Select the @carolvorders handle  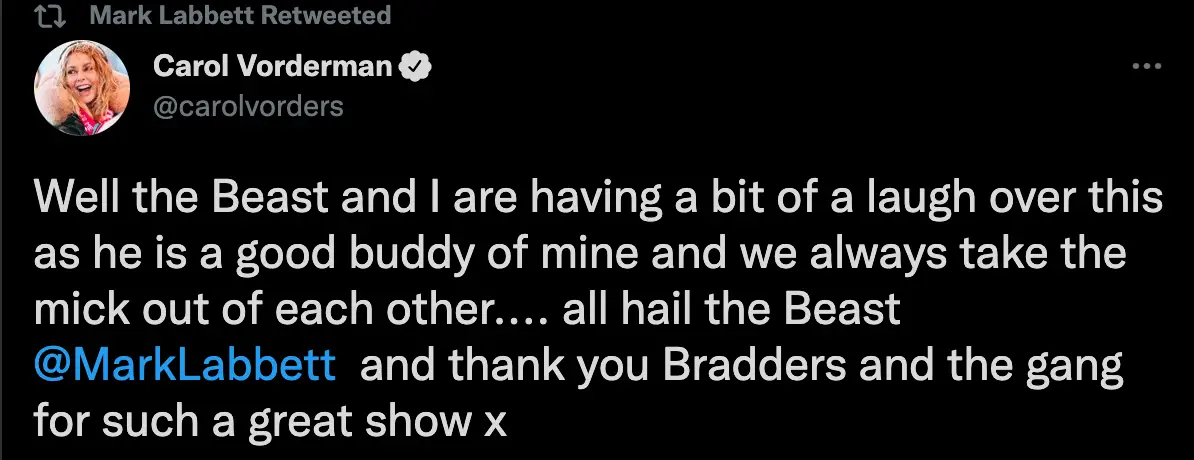pyautogui.click(x=248, y=106)
